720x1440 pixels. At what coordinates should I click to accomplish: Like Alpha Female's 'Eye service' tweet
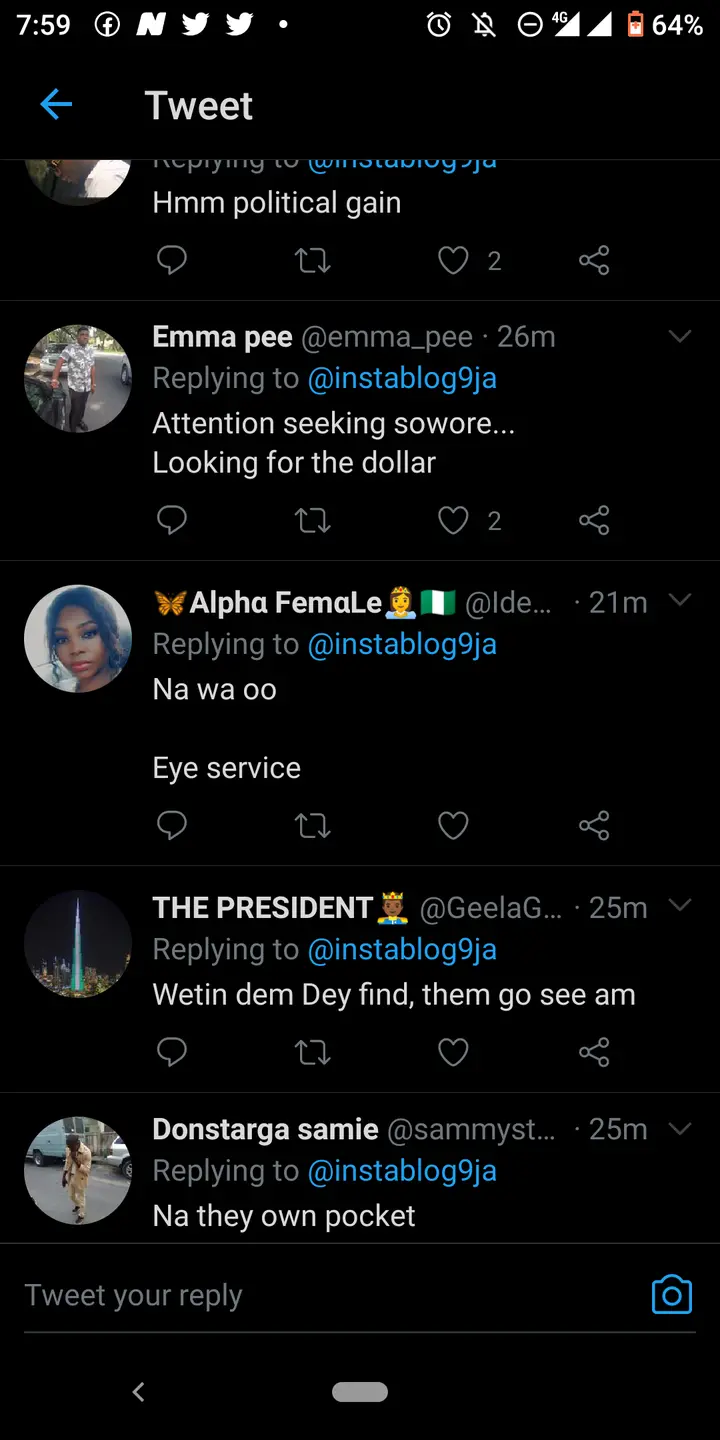point(454,826)
